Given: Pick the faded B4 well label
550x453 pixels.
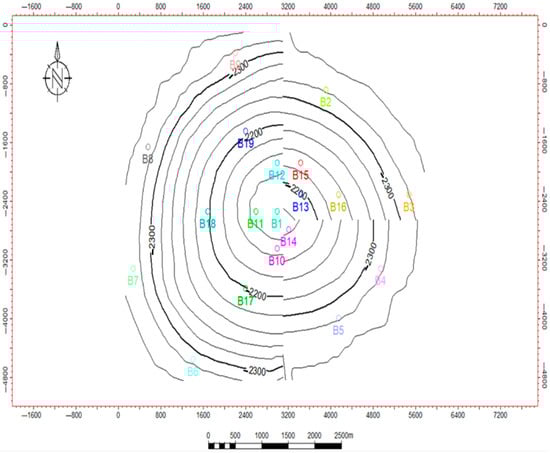Looking at the screenshot, I should [x=380, y=281].
